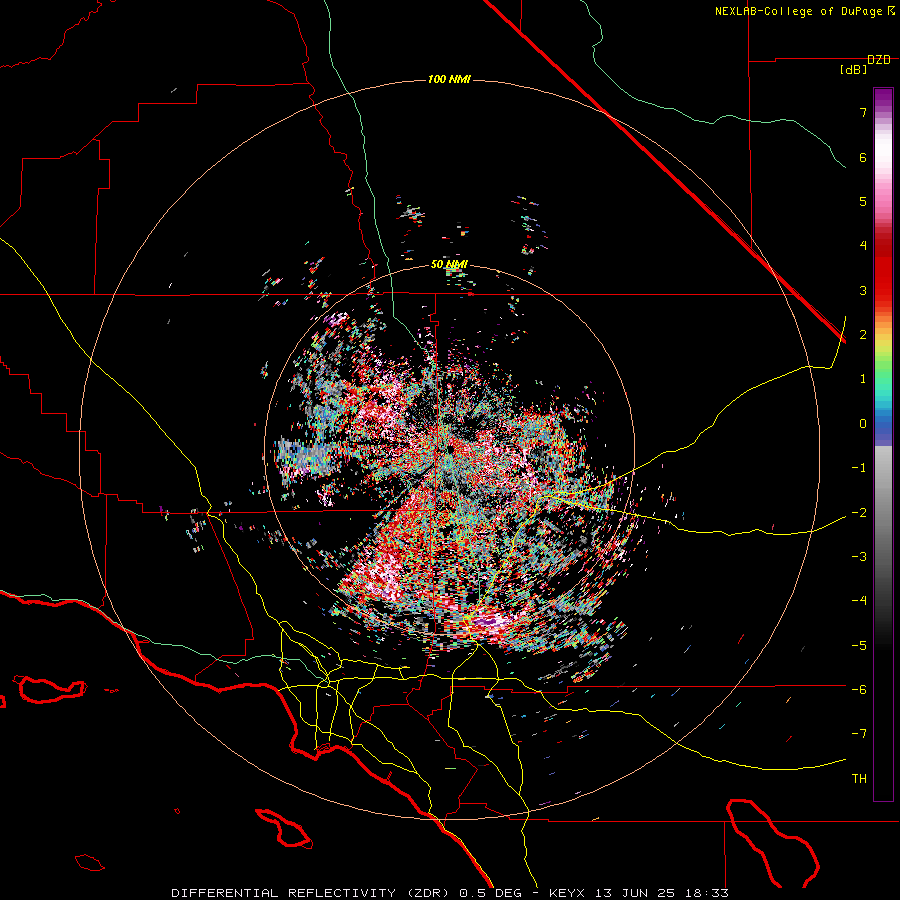This screenshot has height=900, width=900.
Task: Click the DIFFERENTIAL REFLECTIVITY (ZDR) caption text
Action: [312, 893]
